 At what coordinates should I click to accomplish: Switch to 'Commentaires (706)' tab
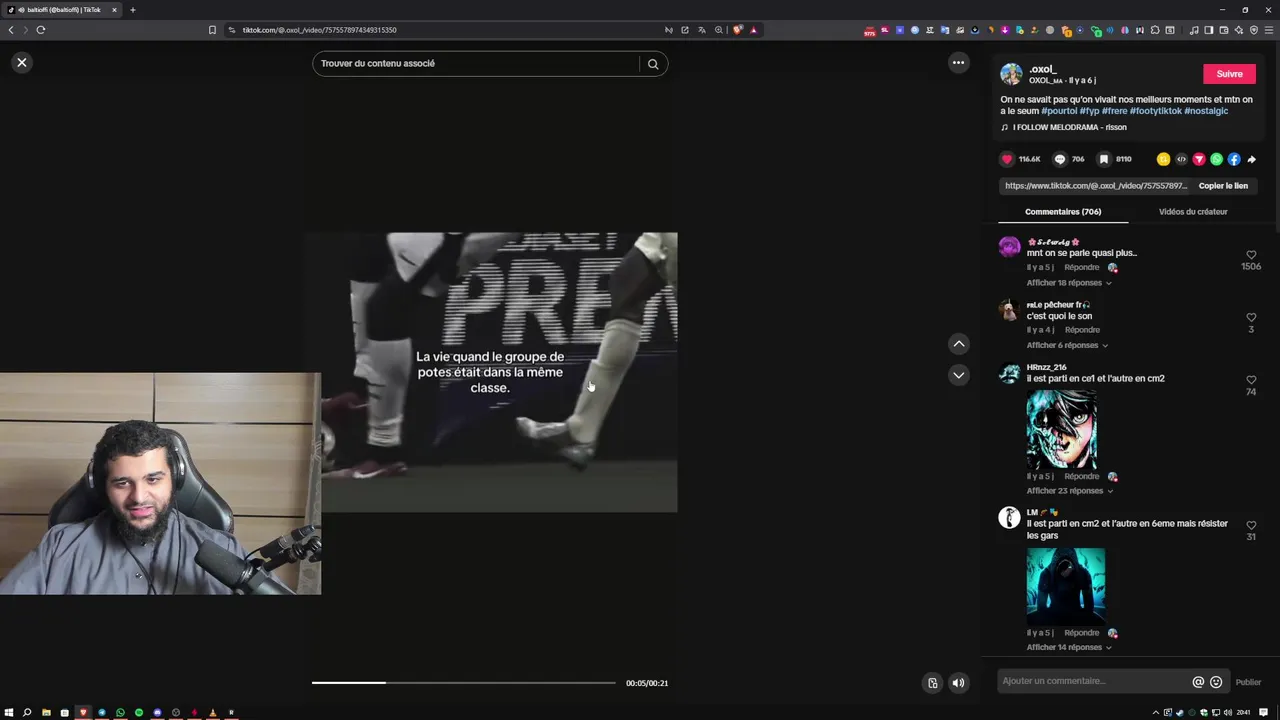[1063, 212]
